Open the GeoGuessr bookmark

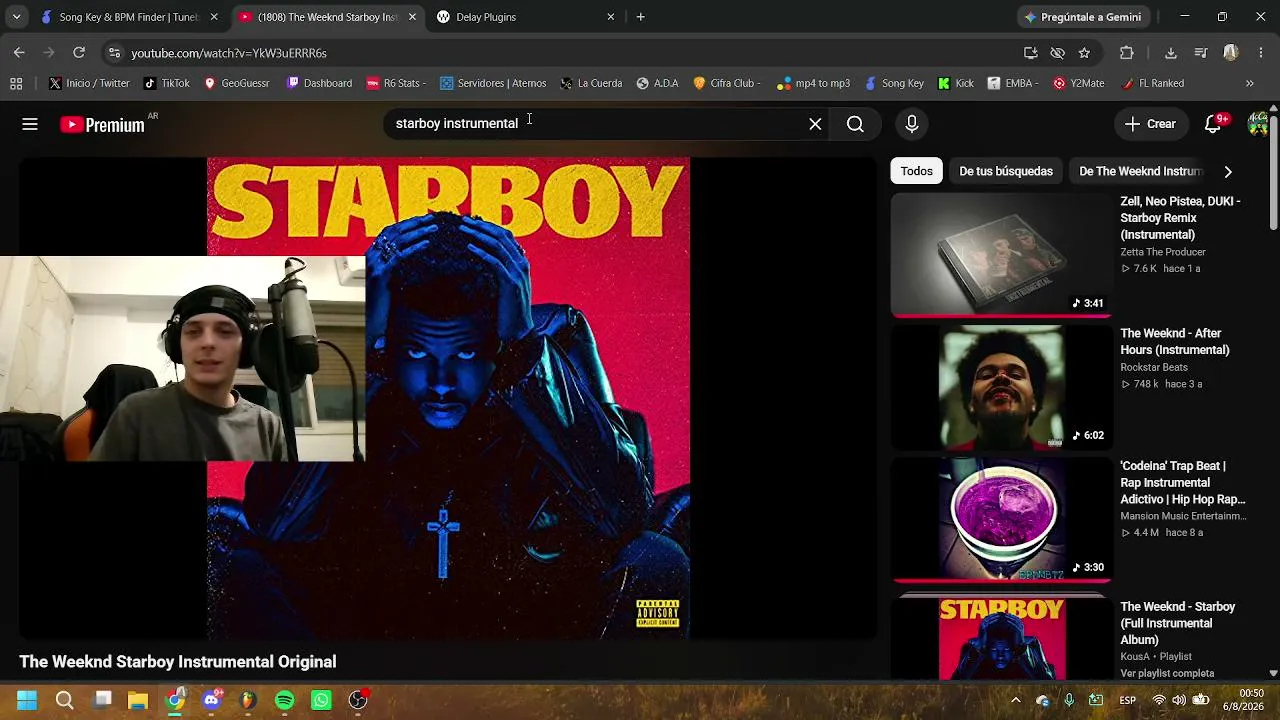(236, 83)
